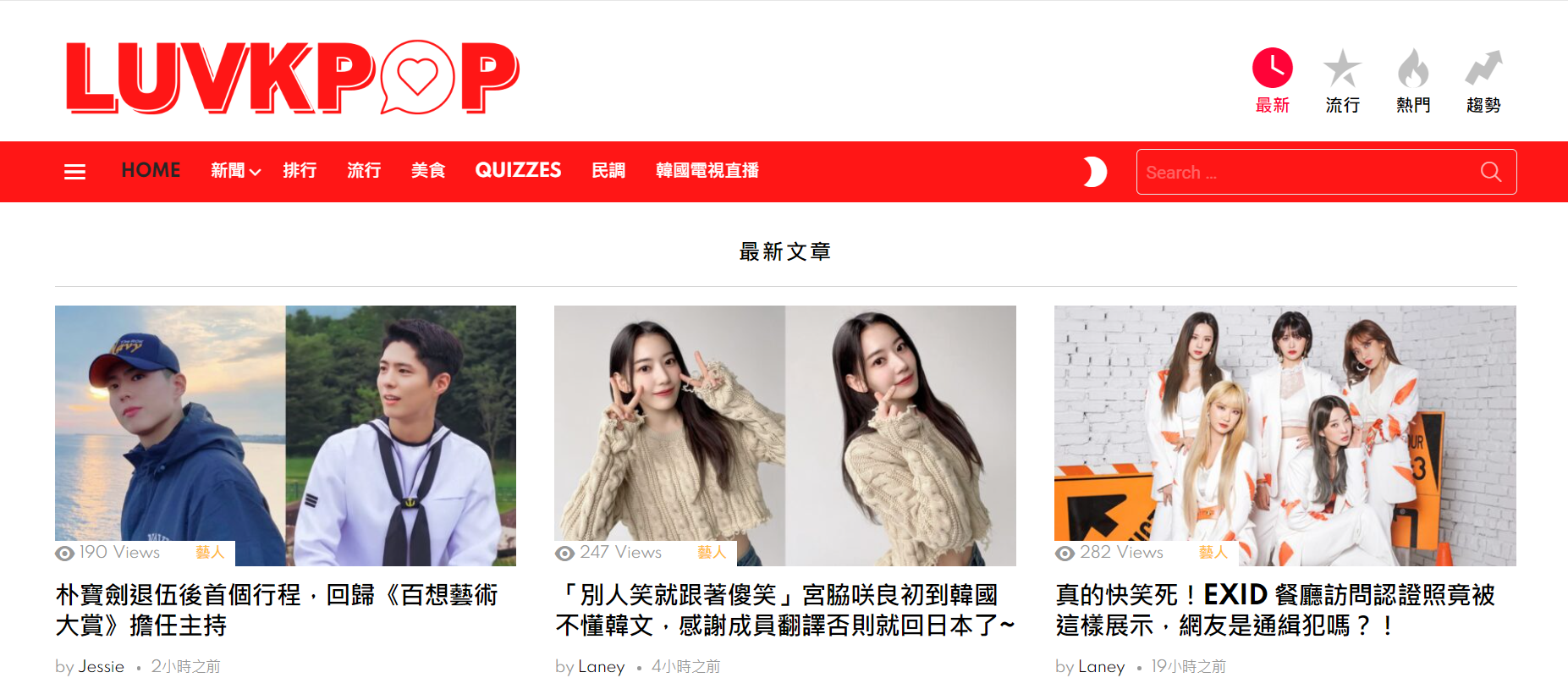Click the LUVKPOP logo
This screenshot has height=700, width=1568.
pos(292,77)
